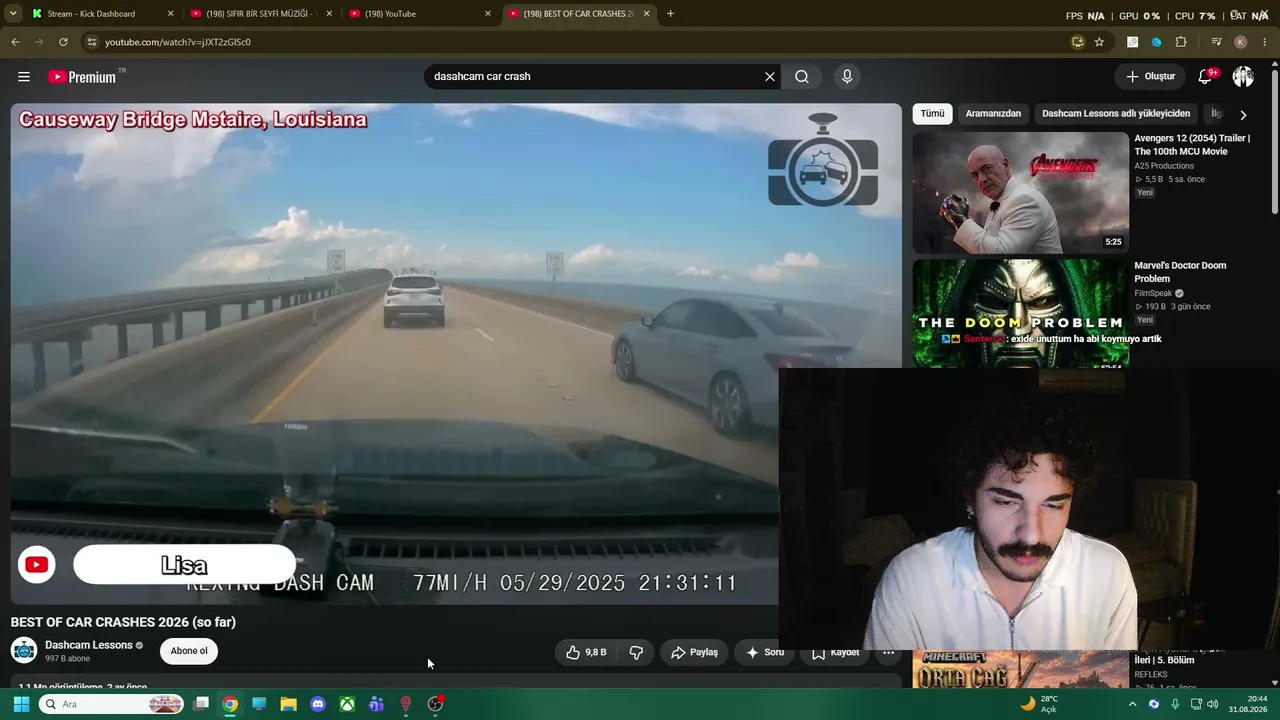Open Task View on the taskbar

click(x=201, y=704)
